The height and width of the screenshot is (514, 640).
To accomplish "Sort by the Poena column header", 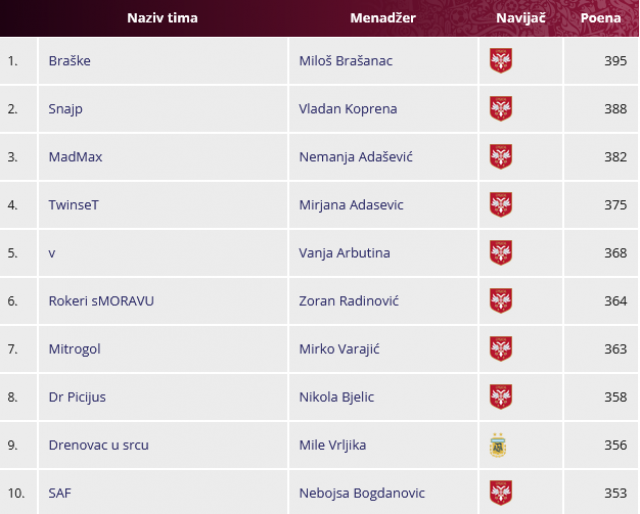I will (x=601, y=18).
